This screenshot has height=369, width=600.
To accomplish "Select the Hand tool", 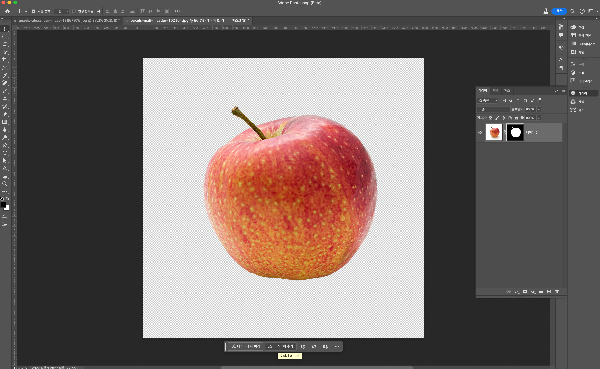I will 5,177.
